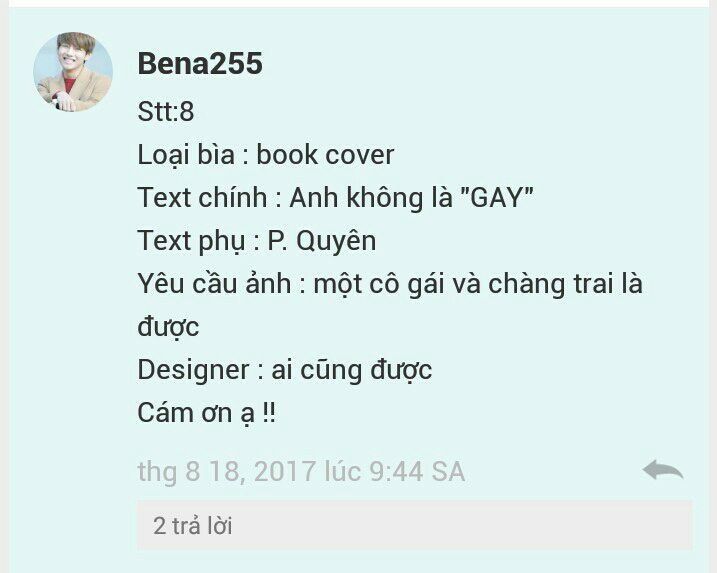717x573 pixels.
Task: Open Bena255's profile picture
Action: [x=73, y=72]
